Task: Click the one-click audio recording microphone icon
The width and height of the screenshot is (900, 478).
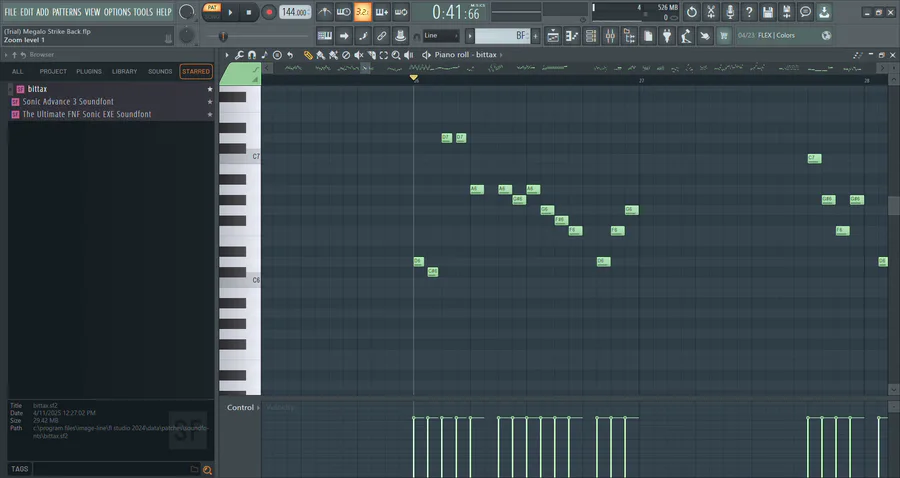Action: [x=730, y=12]
